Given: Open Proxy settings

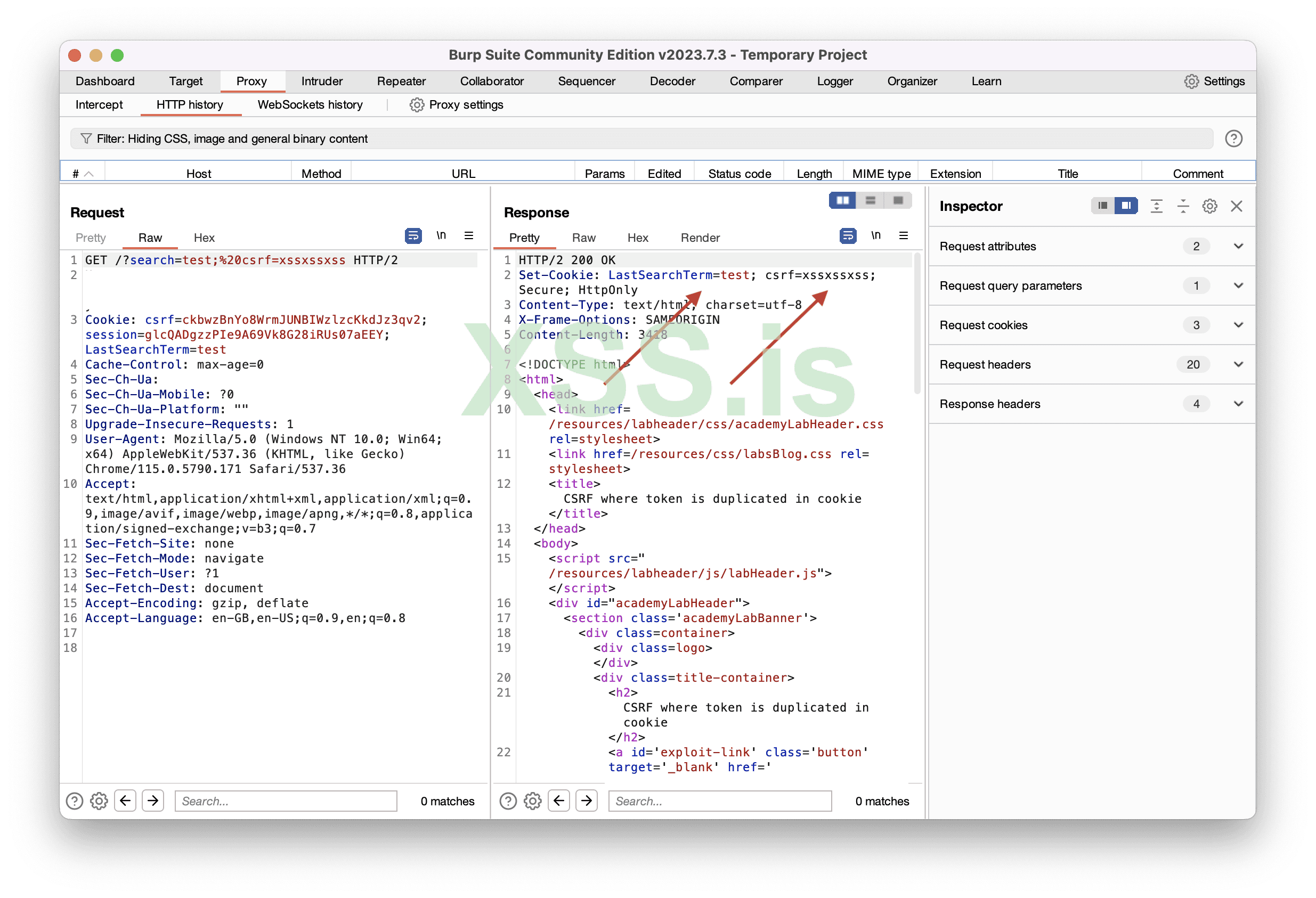Looking at the screenshot, I should pyautogui.click(x=457, y=105).
